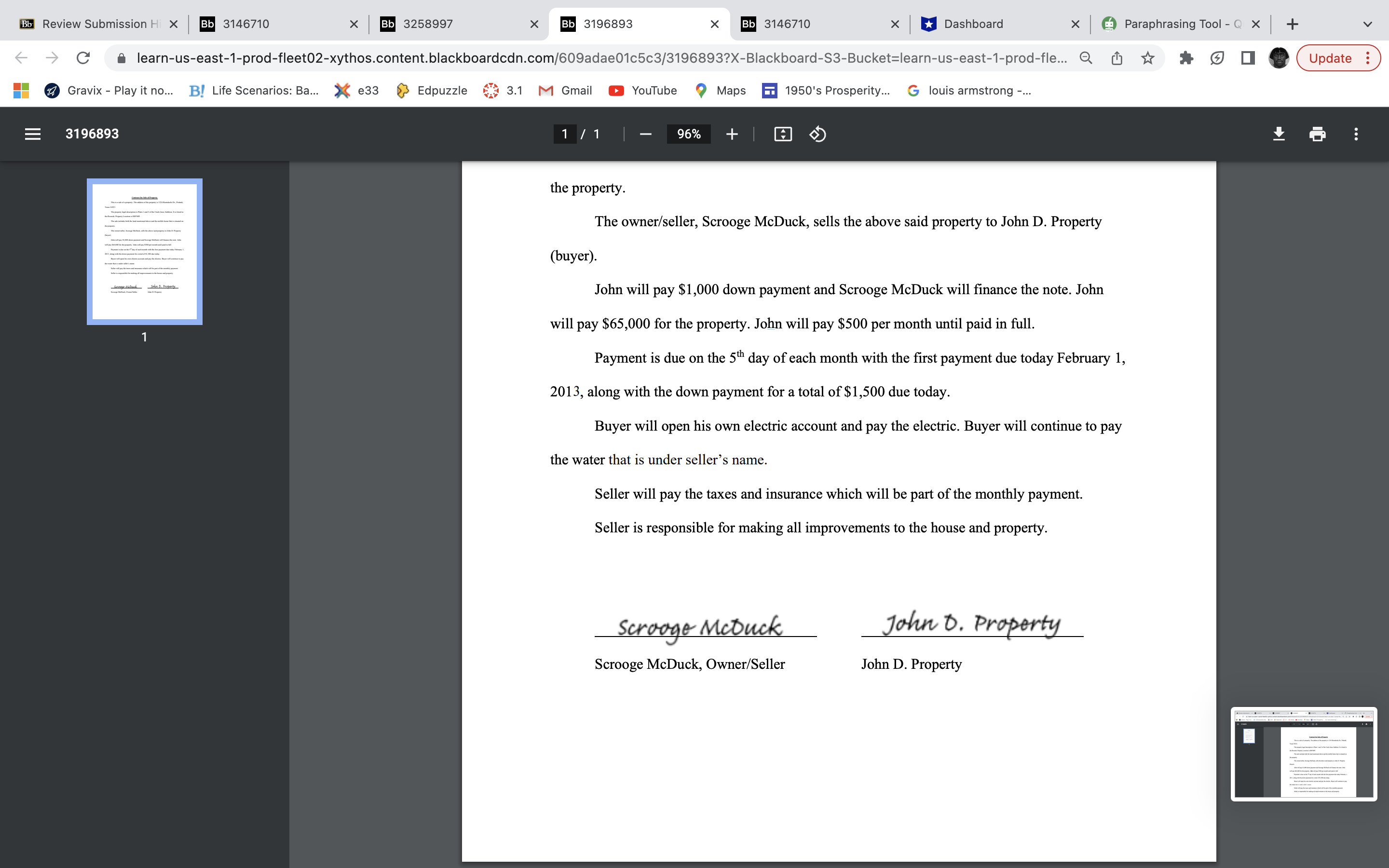The width and height of the screenshot is (1389, 868).
Task: Zoom out with the minus button
Action: (645, 134)
